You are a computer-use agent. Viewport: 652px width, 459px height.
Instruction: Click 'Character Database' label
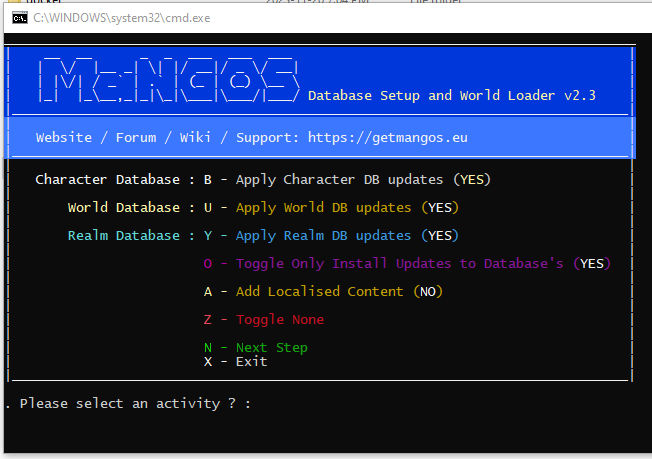tap(107, 180)
